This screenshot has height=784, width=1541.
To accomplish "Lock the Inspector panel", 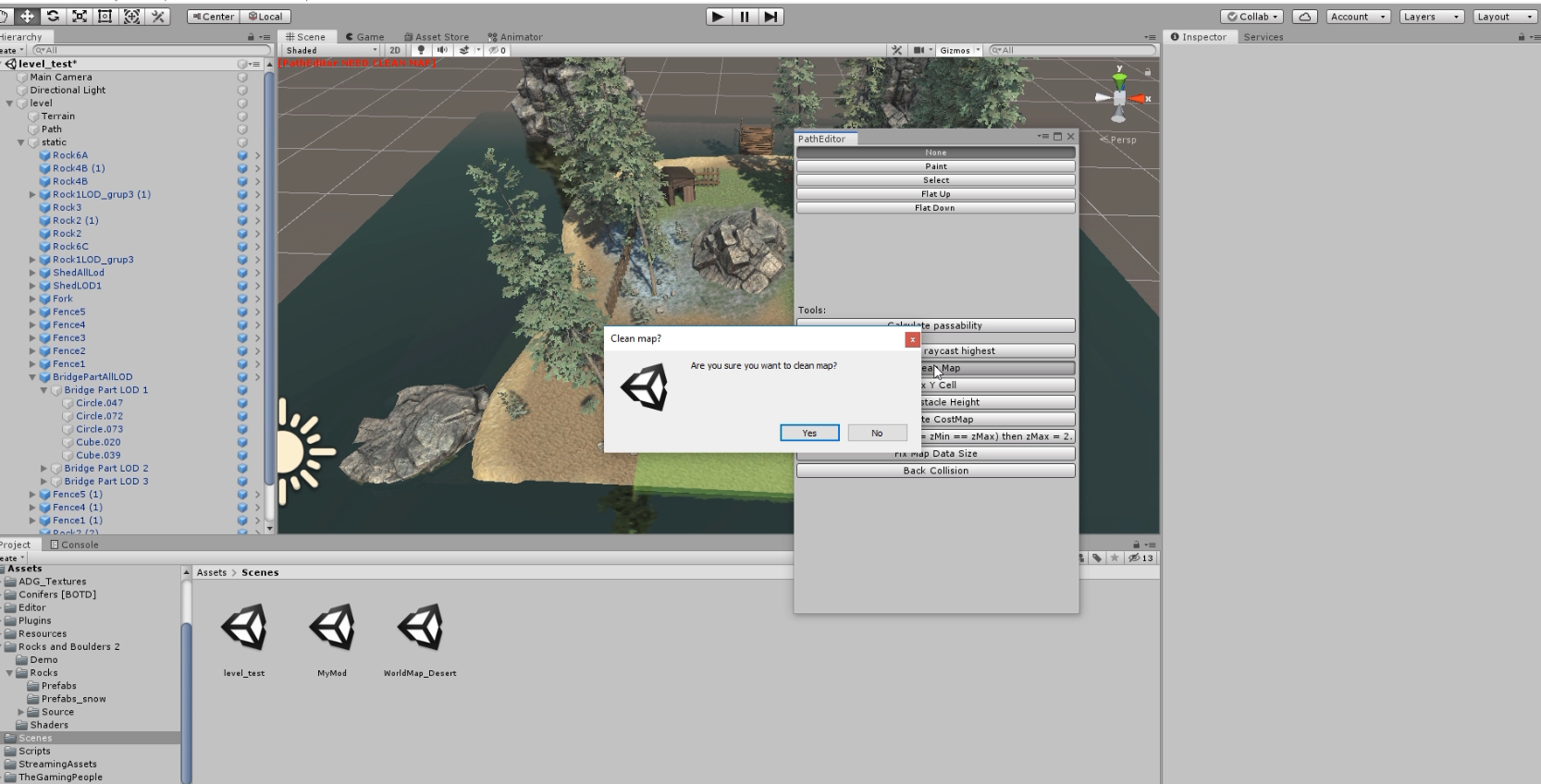I will click(1522, 37).
